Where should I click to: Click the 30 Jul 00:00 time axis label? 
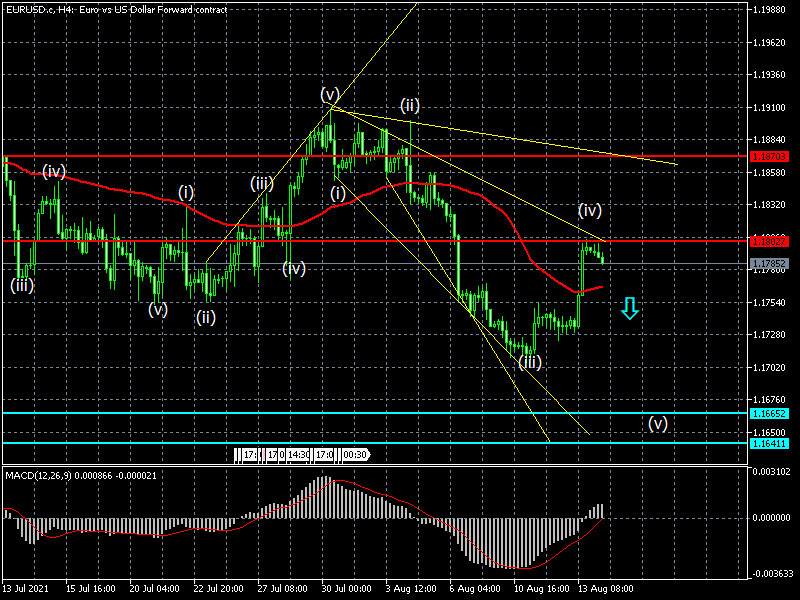click(x=346, y=591)
